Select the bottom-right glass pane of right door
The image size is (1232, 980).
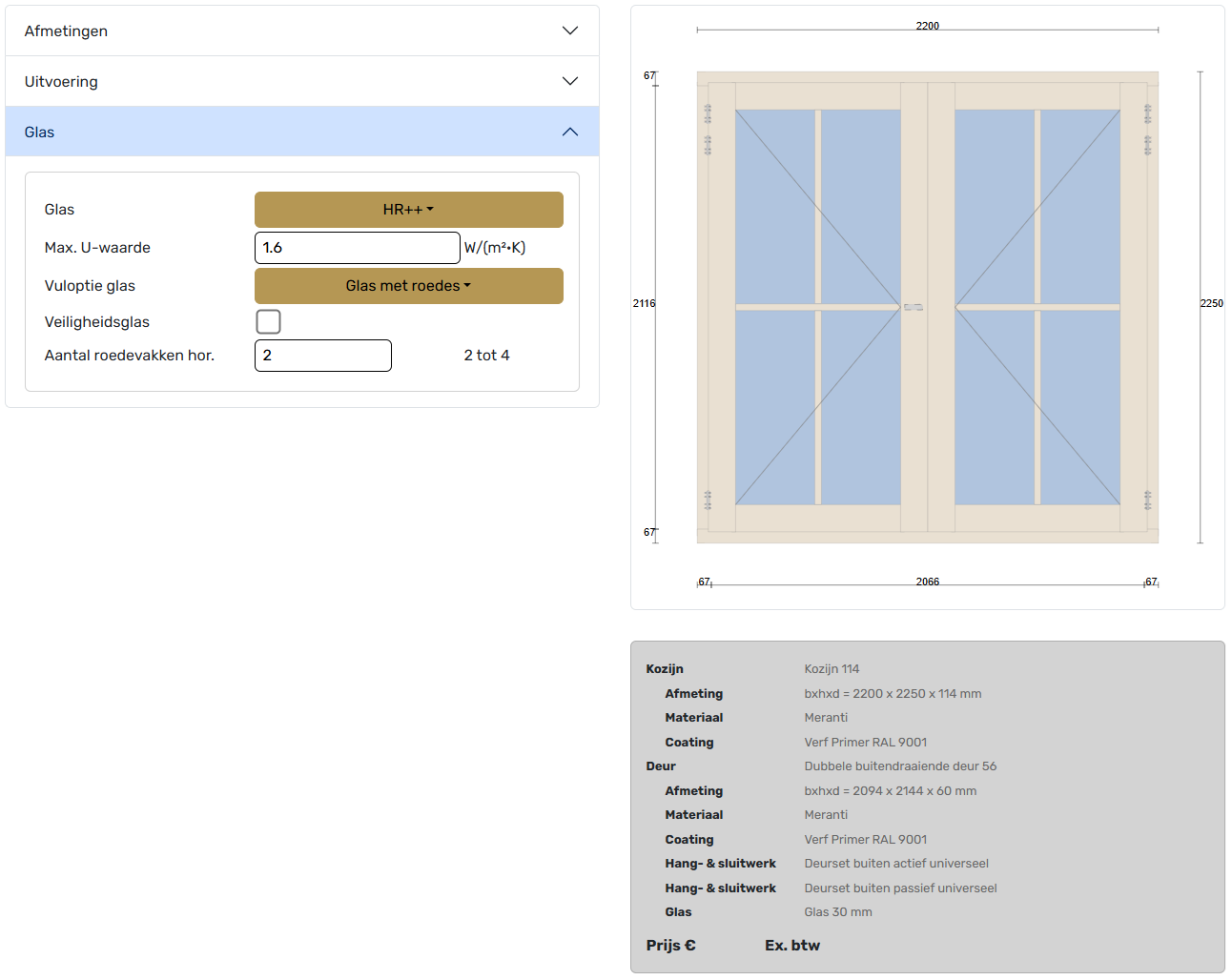[1079, 407]
